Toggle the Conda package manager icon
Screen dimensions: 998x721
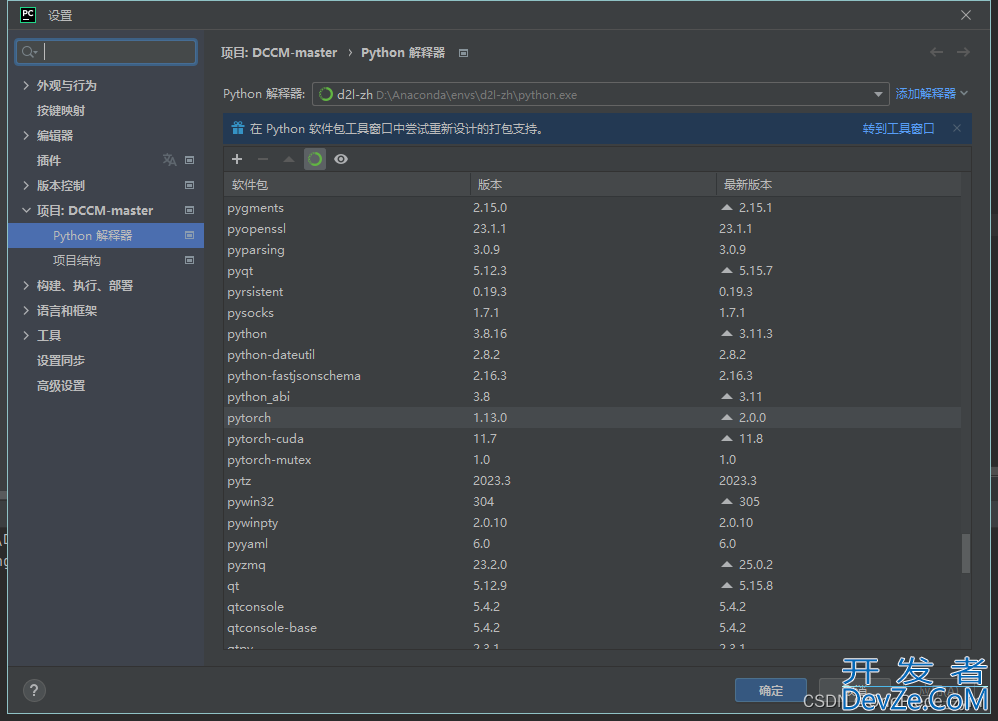315,159
